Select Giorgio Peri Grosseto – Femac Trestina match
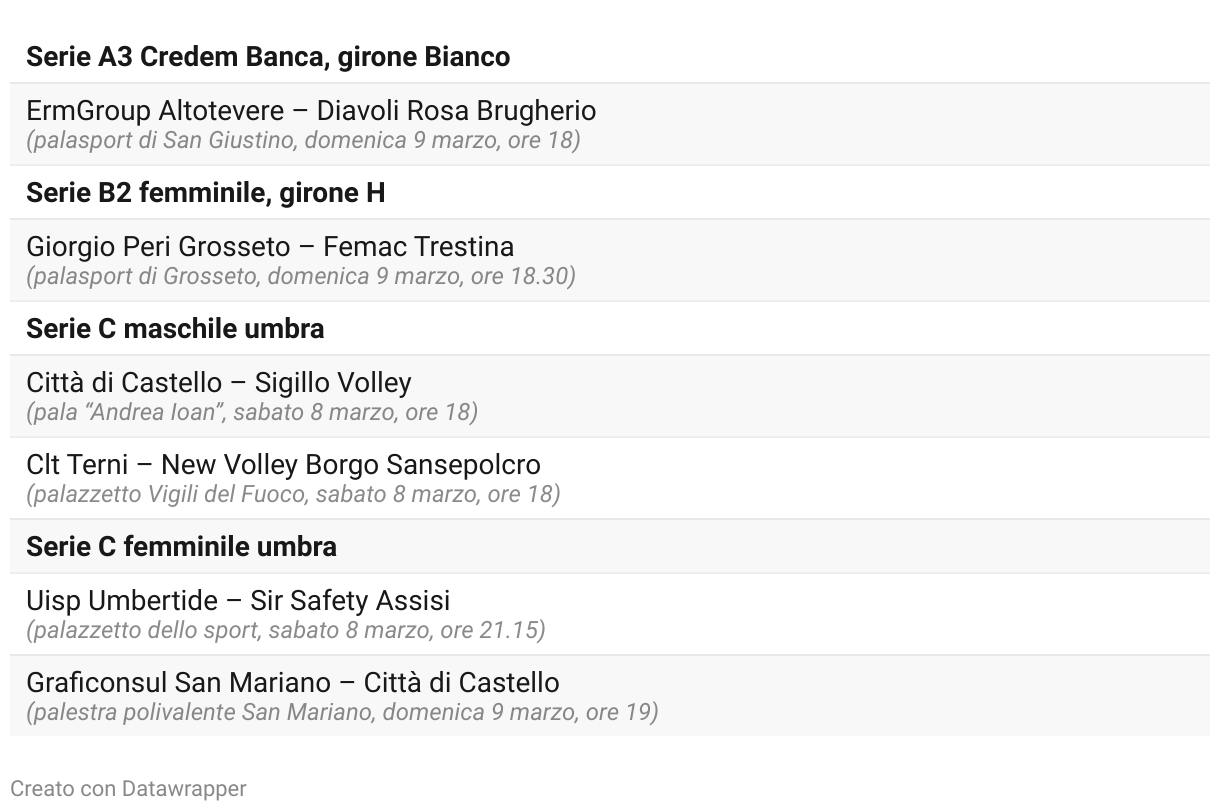 point(610,260)
